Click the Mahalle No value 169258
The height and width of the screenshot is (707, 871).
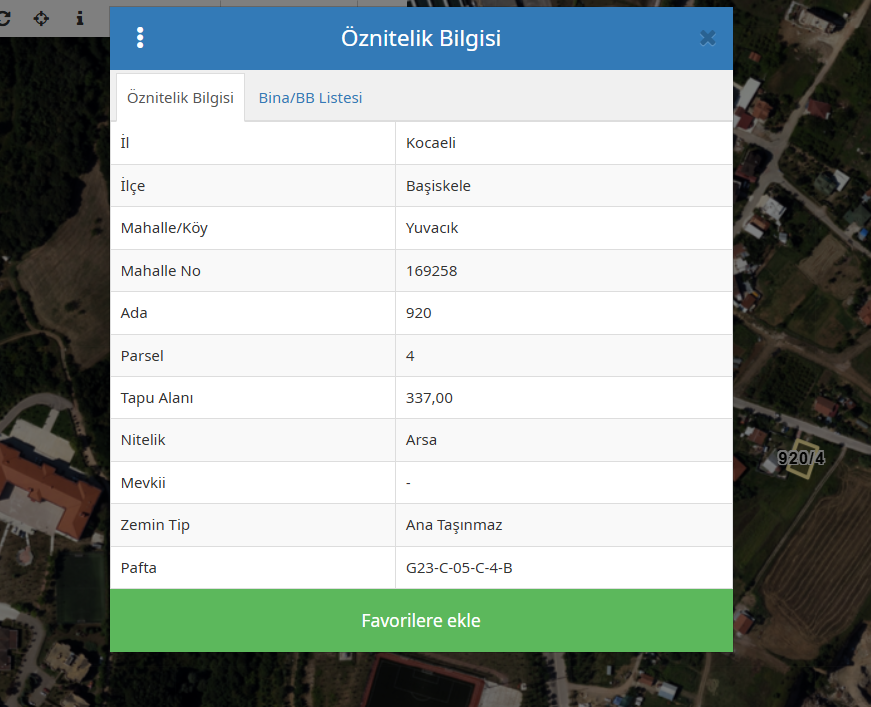coord(431,271)
